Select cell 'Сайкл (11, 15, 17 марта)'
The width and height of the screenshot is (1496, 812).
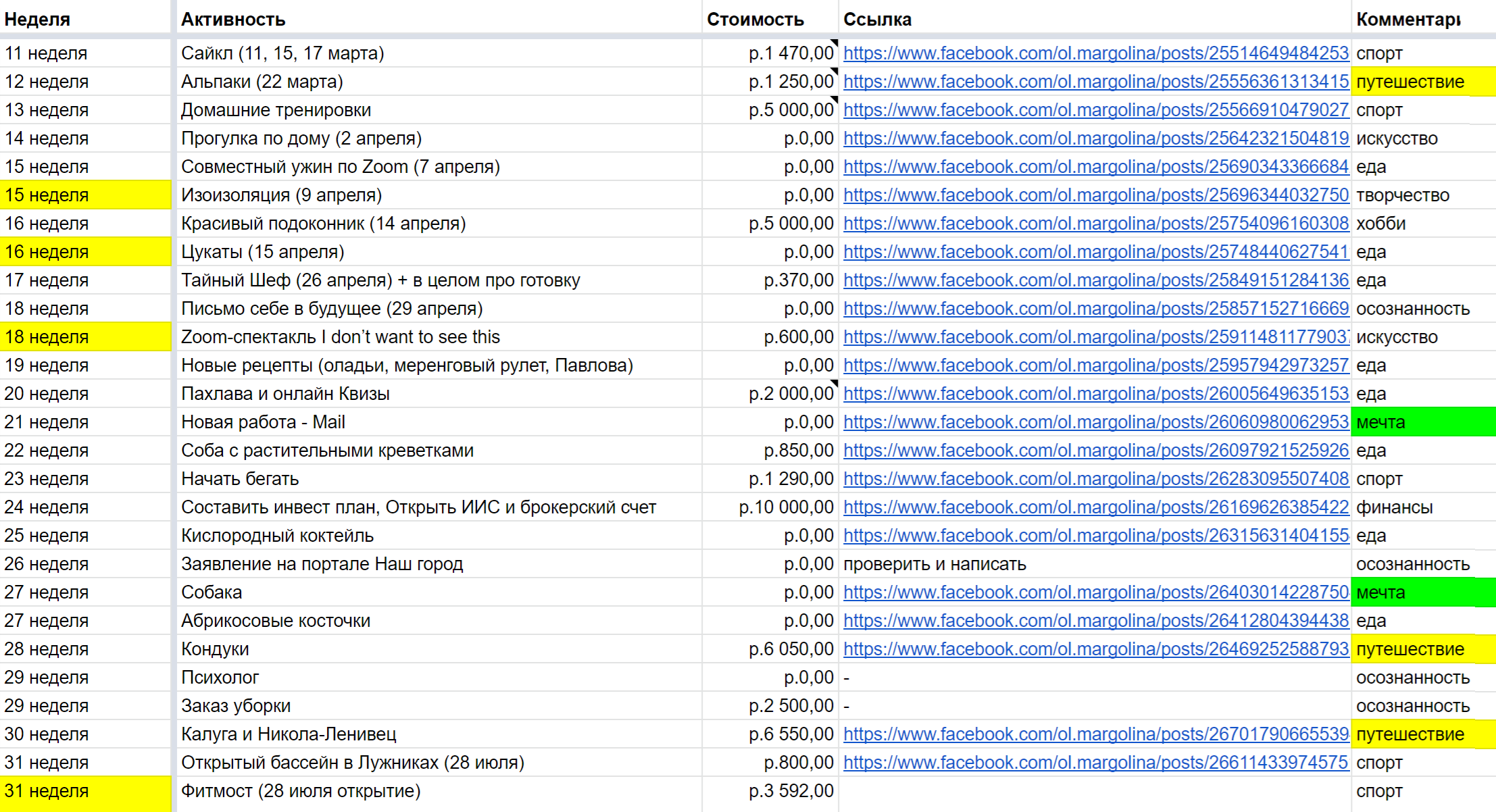[x=438, y=53]
